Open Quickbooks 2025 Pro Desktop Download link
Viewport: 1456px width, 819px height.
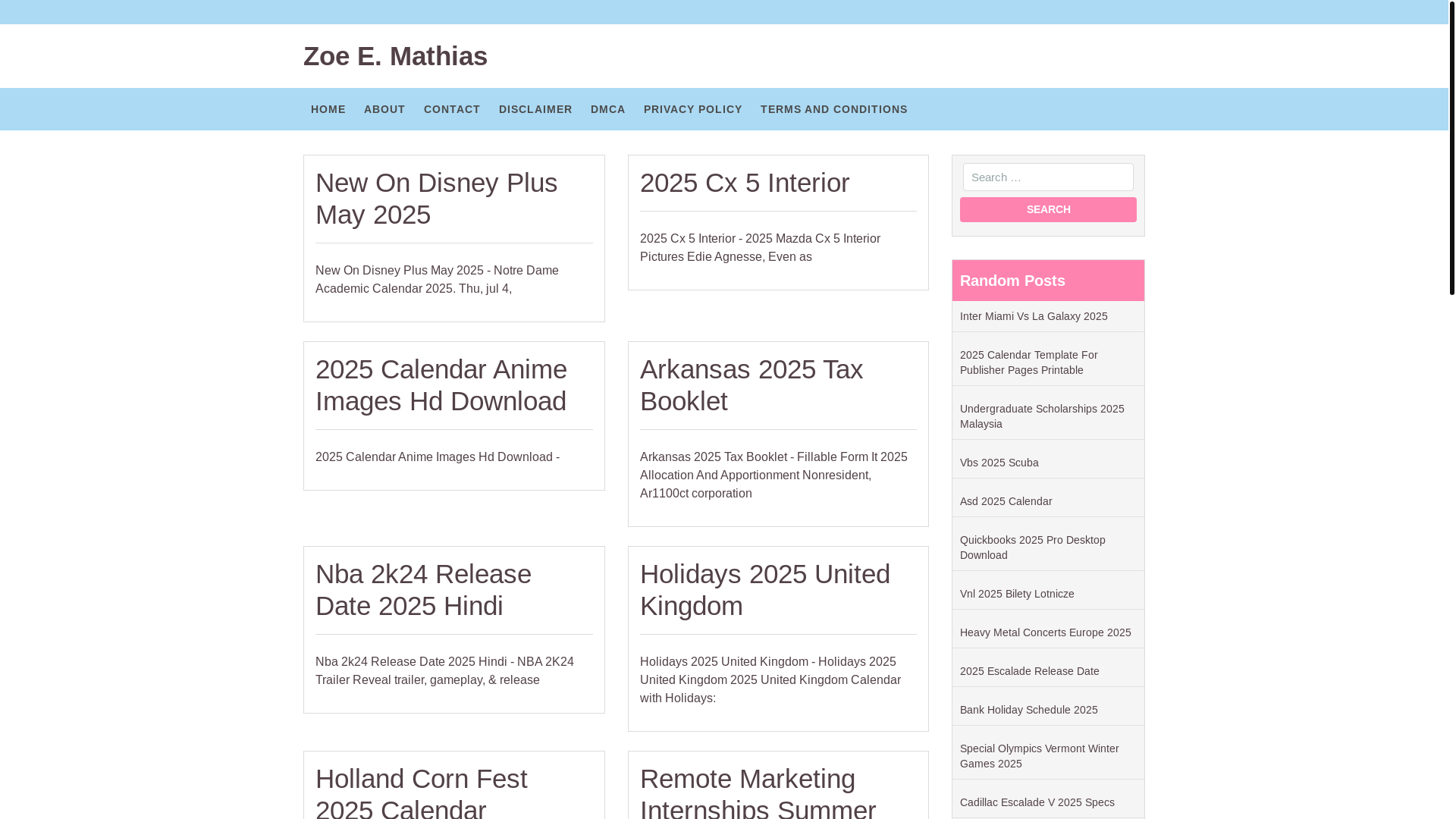(1033, 548)
